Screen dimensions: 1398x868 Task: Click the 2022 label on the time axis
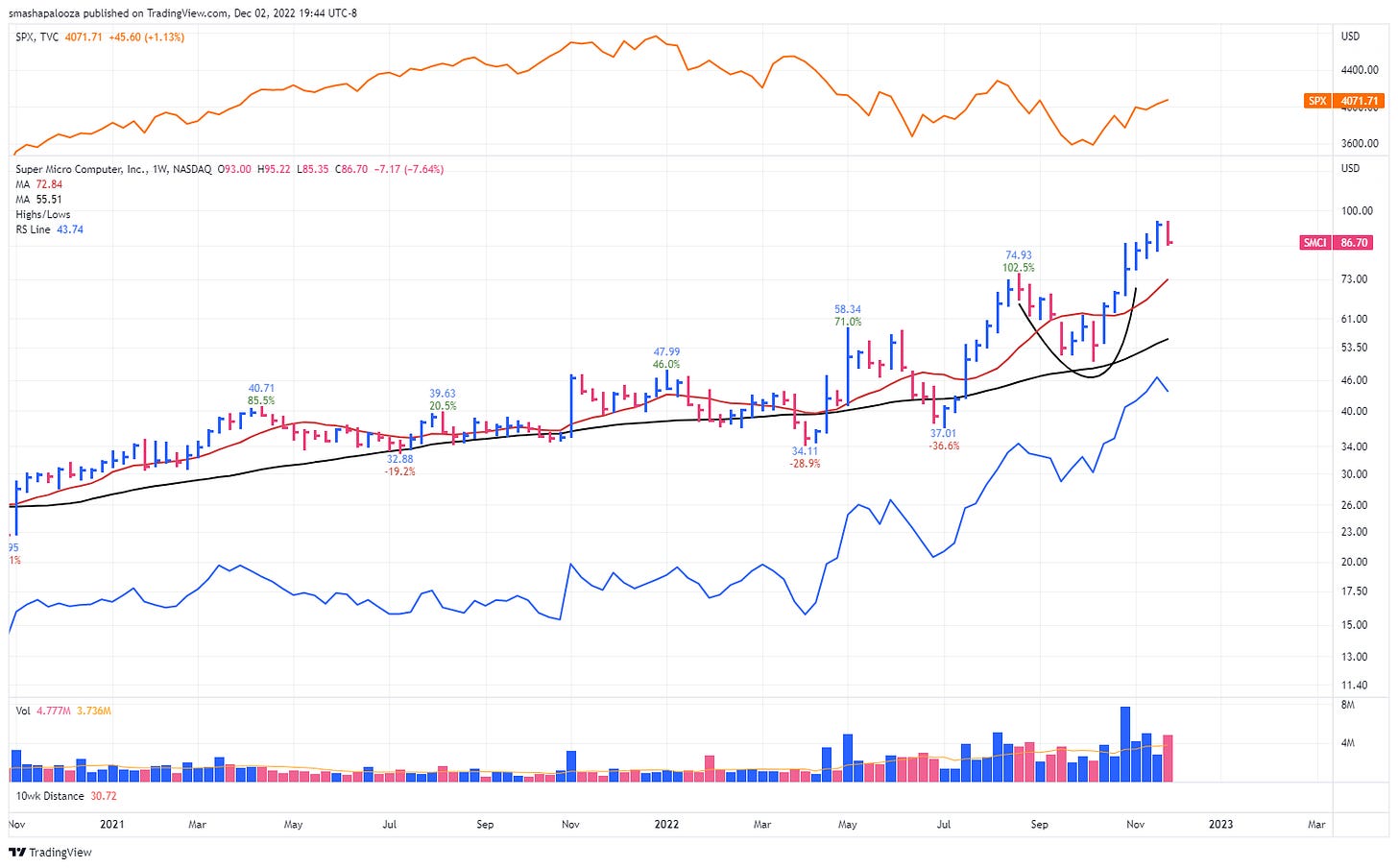[x=666, y=824]
